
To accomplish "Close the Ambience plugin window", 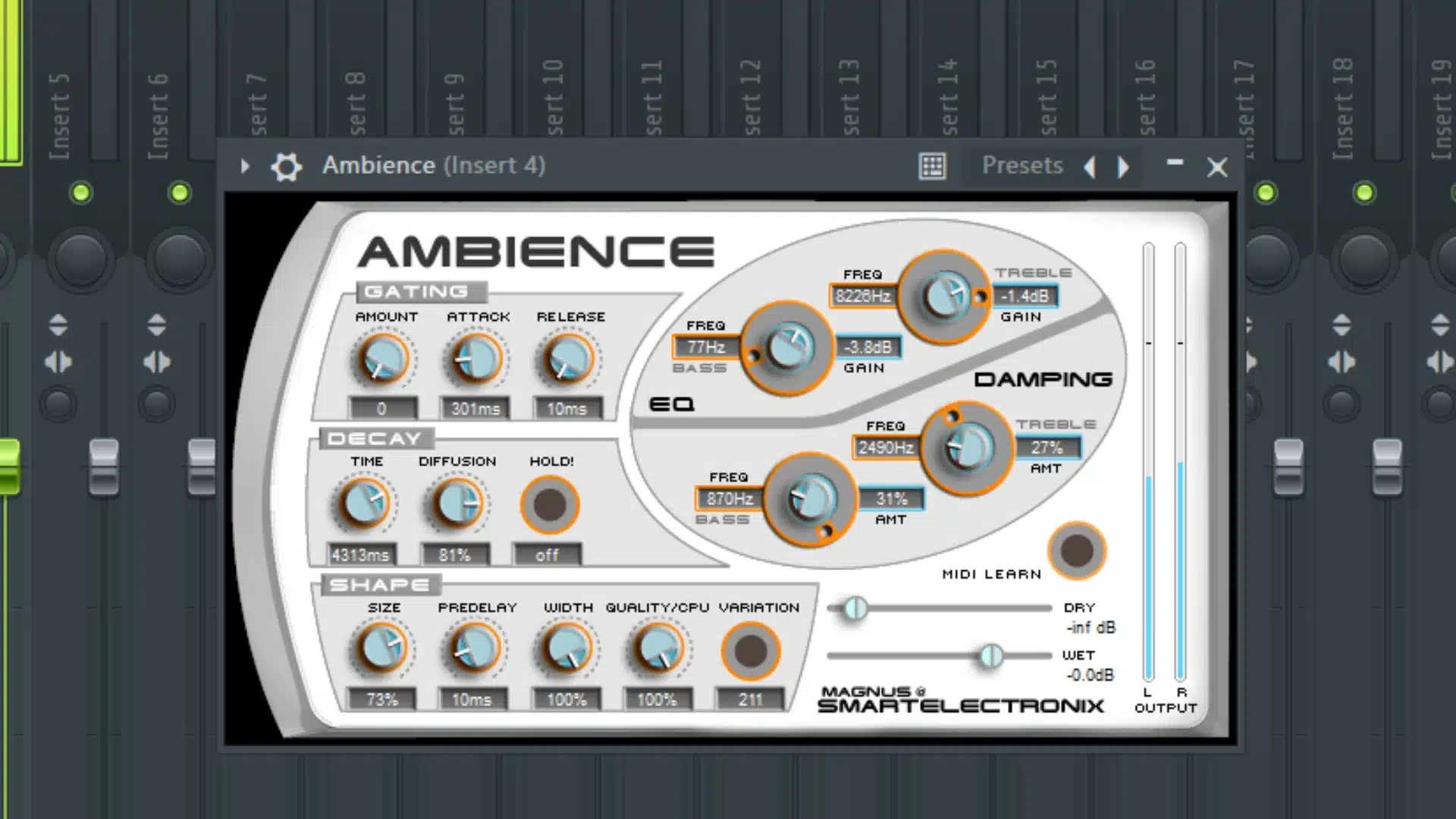I will (1217, 167).
